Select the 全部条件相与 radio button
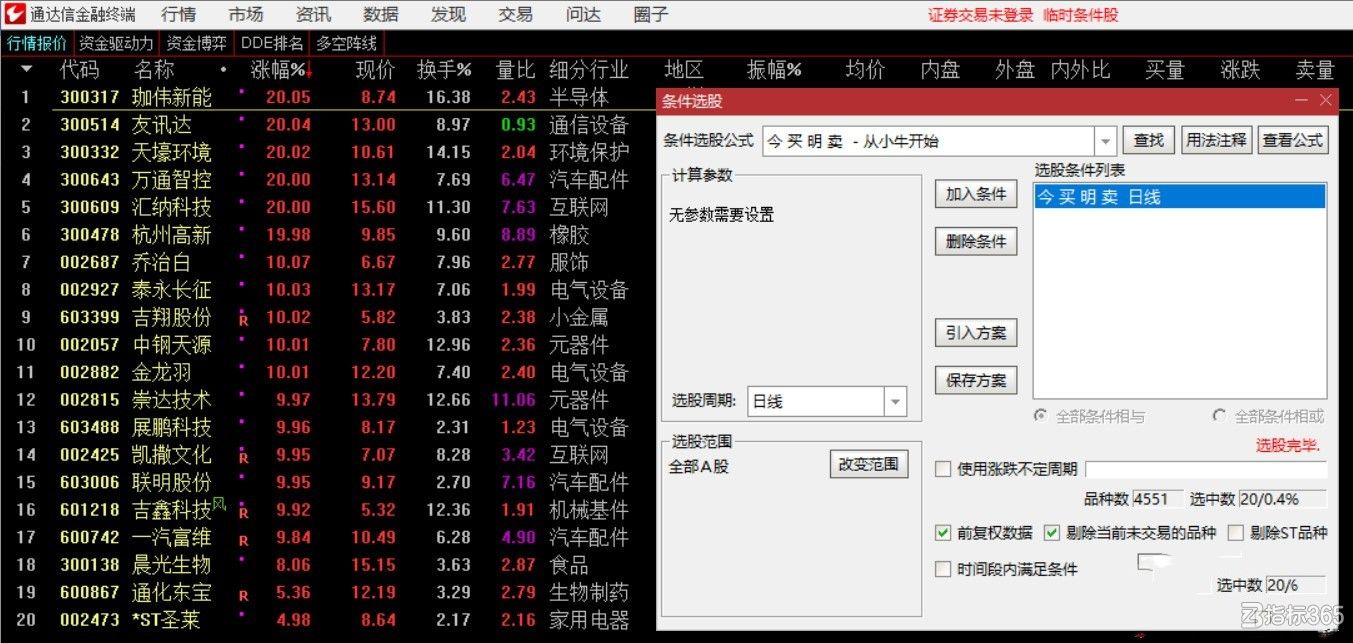1353x643 pixels. (1040, 416)
